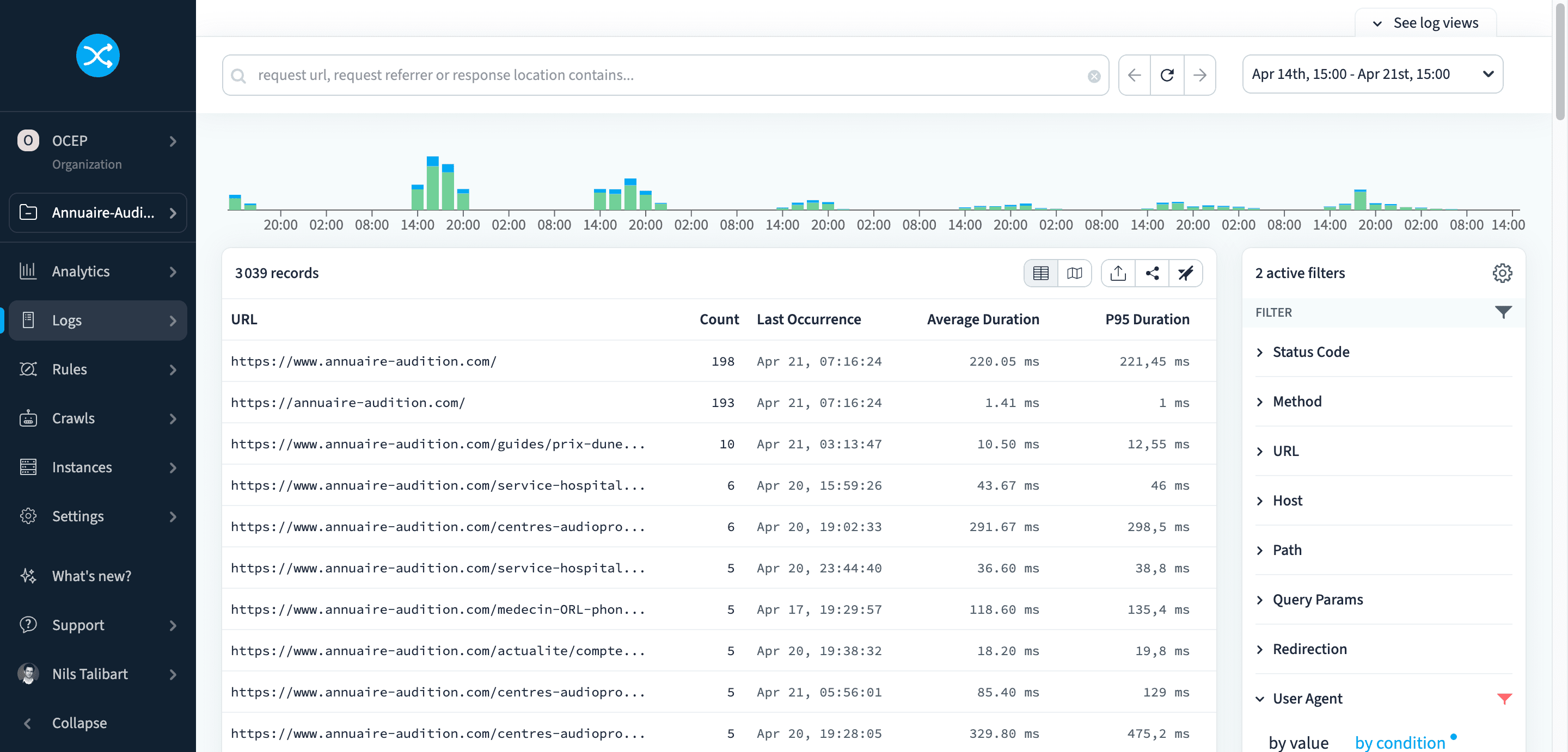Expand the Method filter
1568x752 pixels.
(x=1383, y=402)
